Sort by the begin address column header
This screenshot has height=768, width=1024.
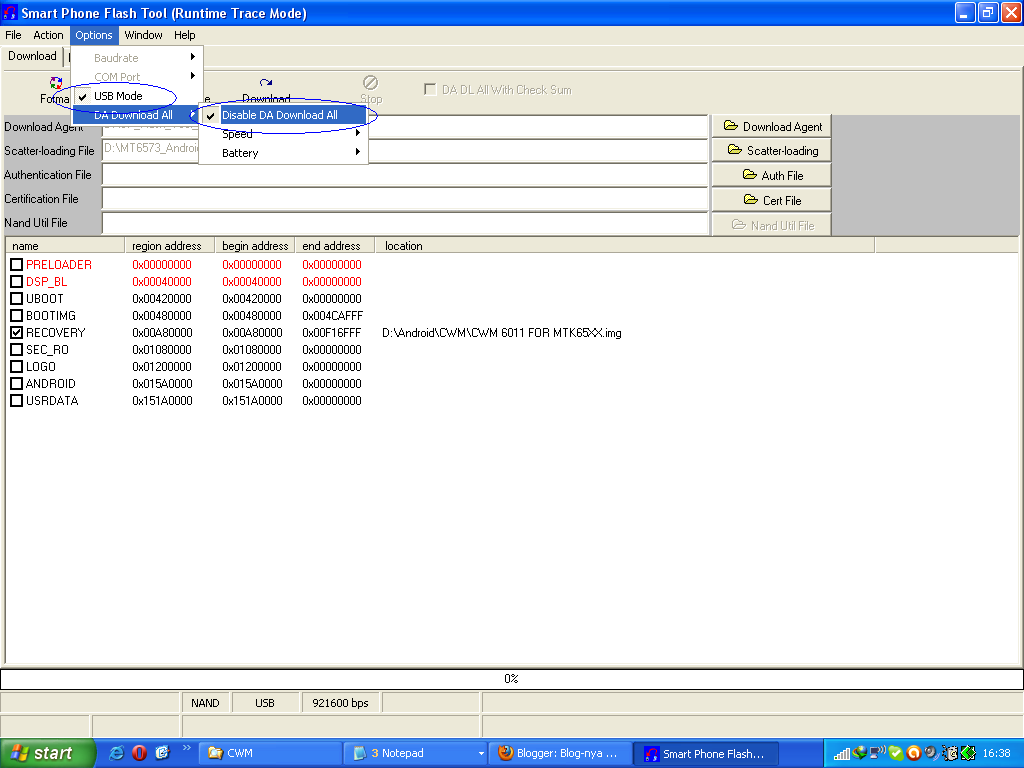click(255, 246)
